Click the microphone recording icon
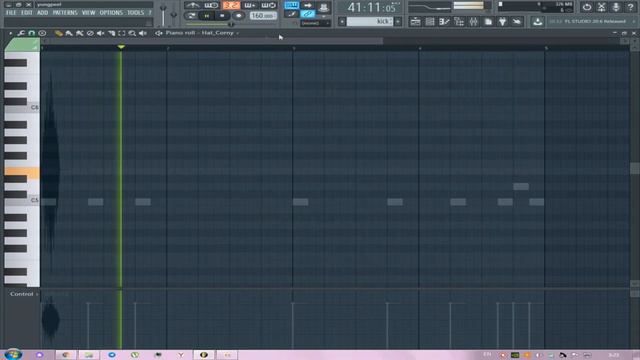The height and width of the screenshot is (360, 640). pos(616,7)
